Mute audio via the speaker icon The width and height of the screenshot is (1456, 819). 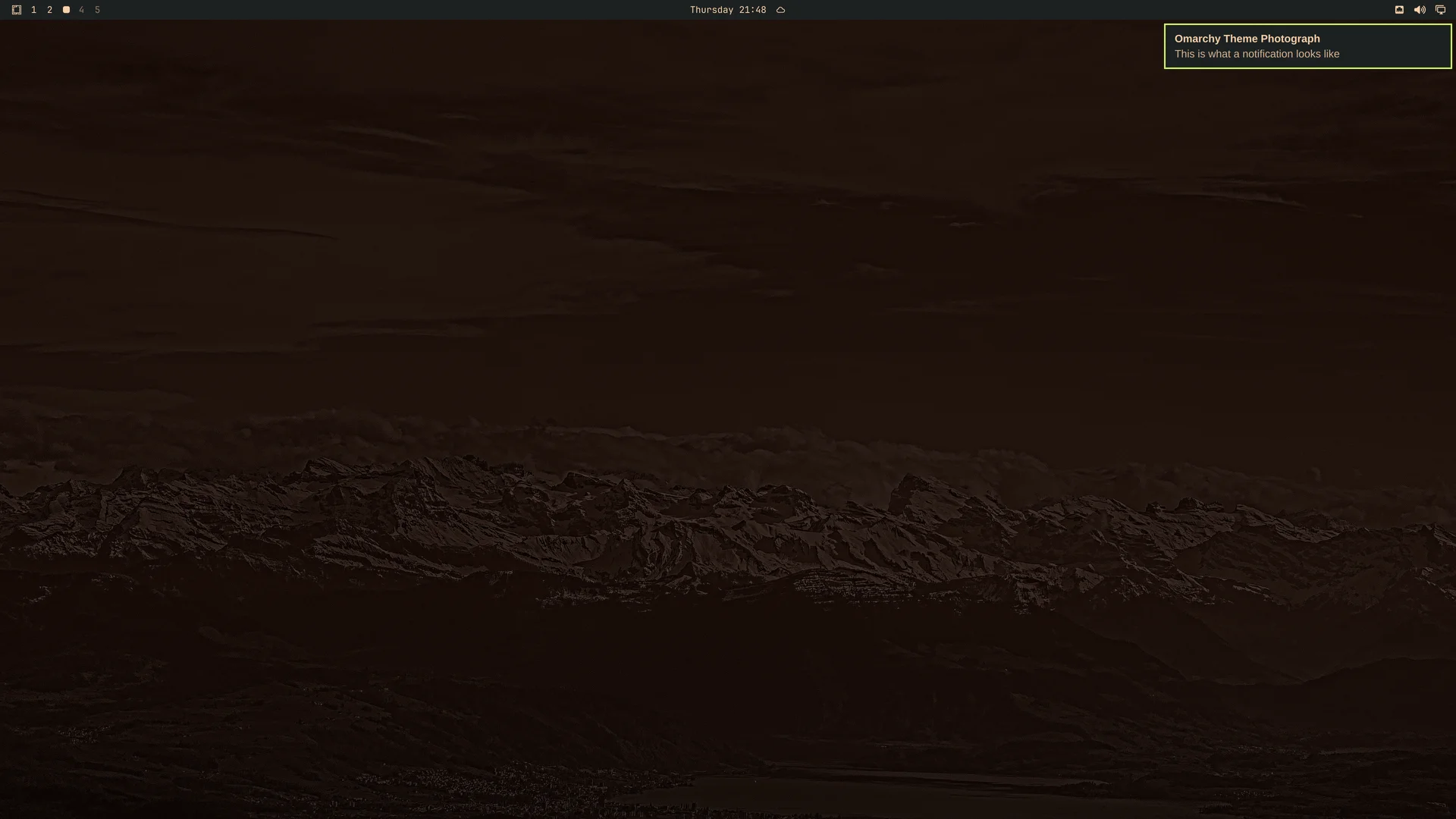(x=1420, y=10)
